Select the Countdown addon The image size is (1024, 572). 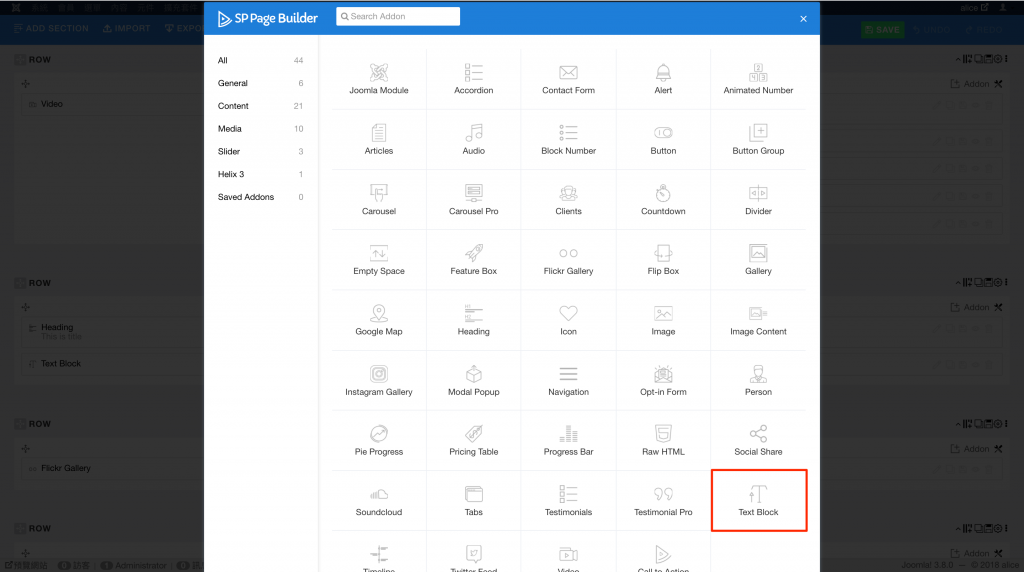[663, 200]
